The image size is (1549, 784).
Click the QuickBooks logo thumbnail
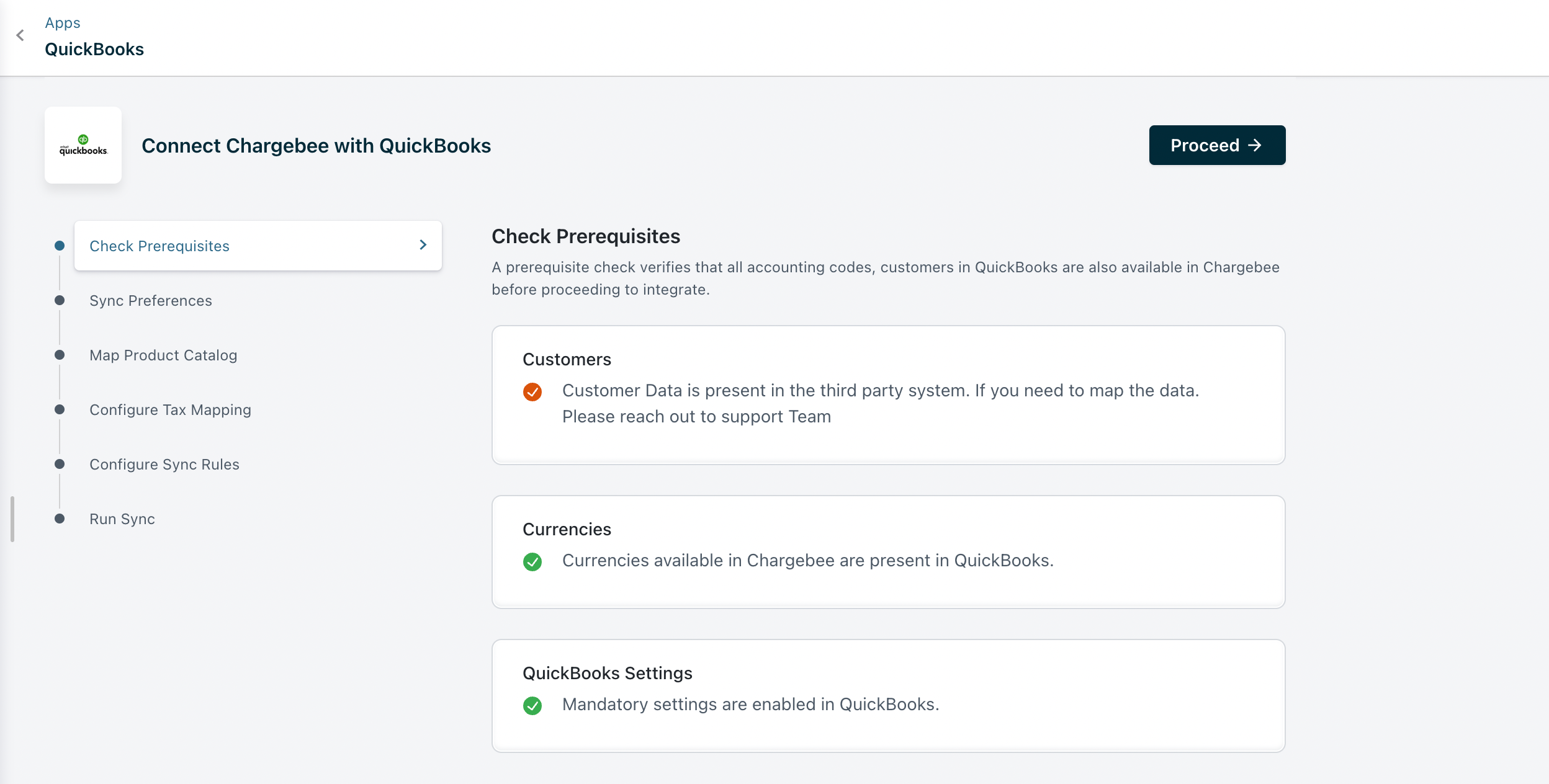pos(83,145)
